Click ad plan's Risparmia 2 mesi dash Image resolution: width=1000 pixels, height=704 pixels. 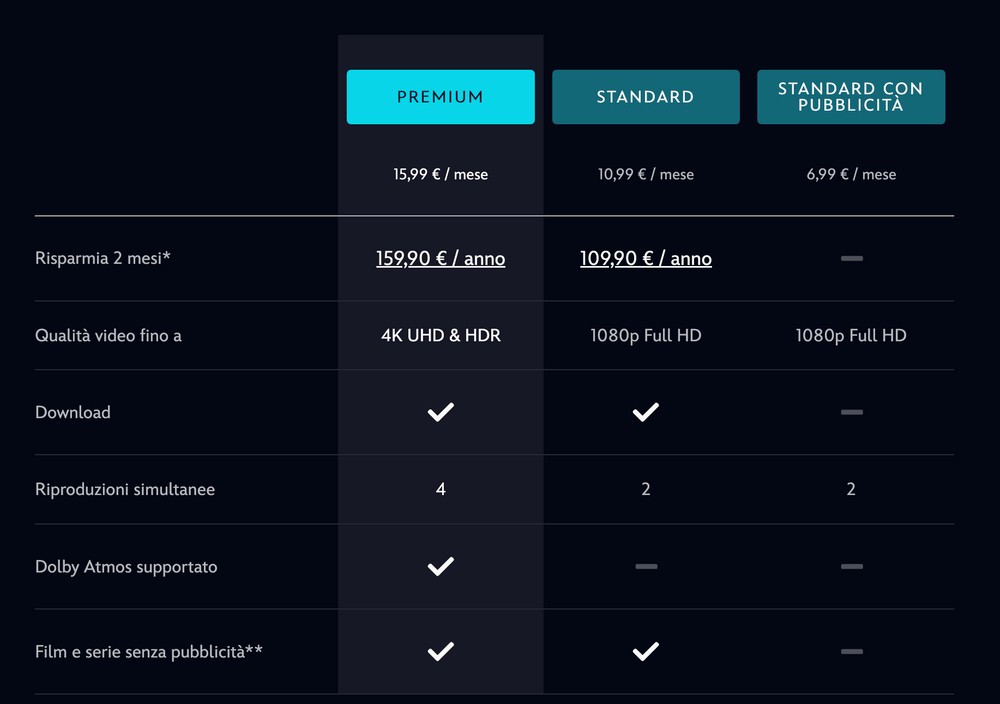coord(851,259)
